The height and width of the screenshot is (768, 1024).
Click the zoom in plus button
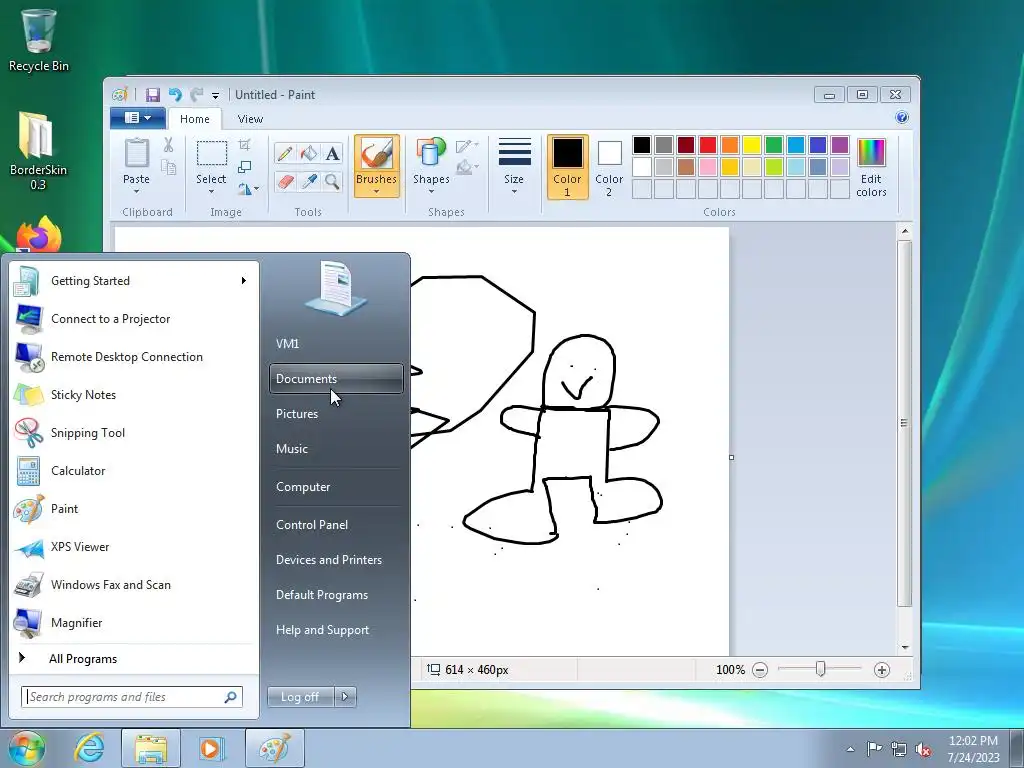pyautogui.click(x=882, y=670)
